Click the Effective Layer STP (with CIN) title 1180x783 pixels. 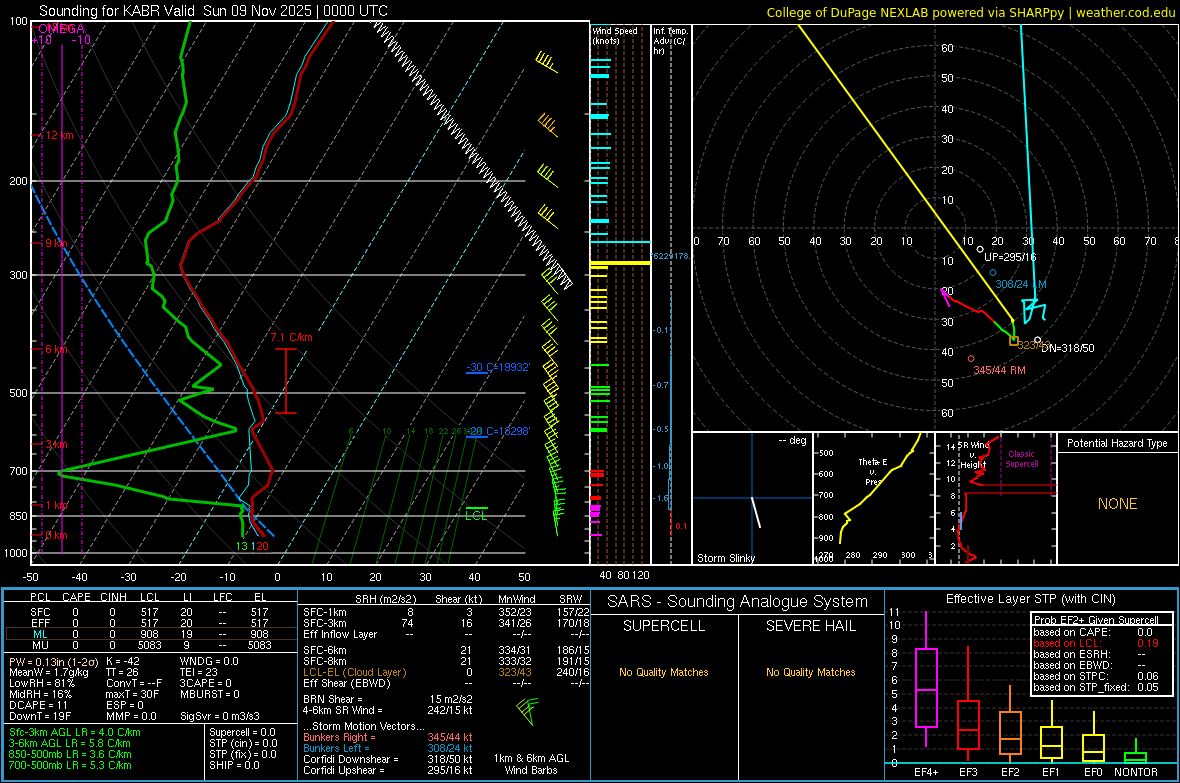pyautogui.click(x=1030, y=599)
